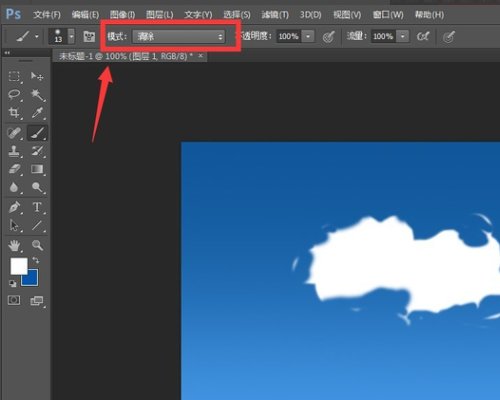Open the 3D(D) menu
The width and height of the screenshot is (500, 400).
310,15
